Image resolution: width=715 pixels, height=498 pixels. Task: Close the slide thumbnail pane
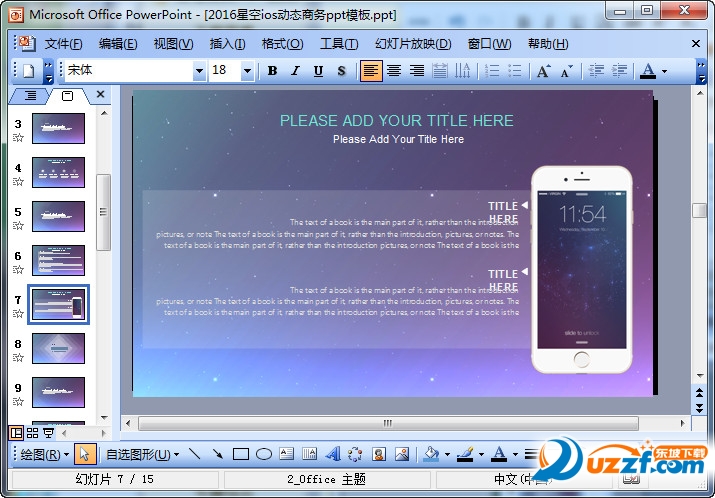pos(101,94)
